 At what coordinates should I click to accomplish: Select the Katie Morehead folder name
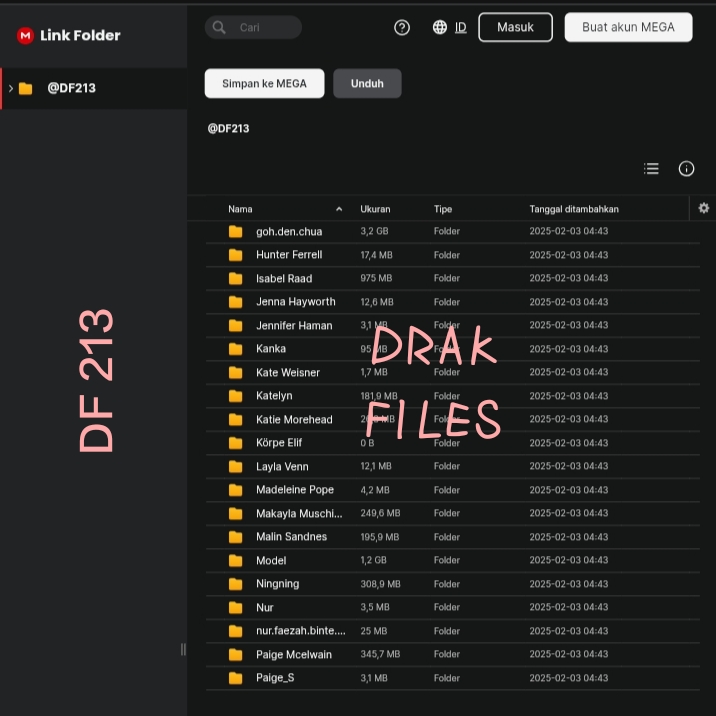294,420
